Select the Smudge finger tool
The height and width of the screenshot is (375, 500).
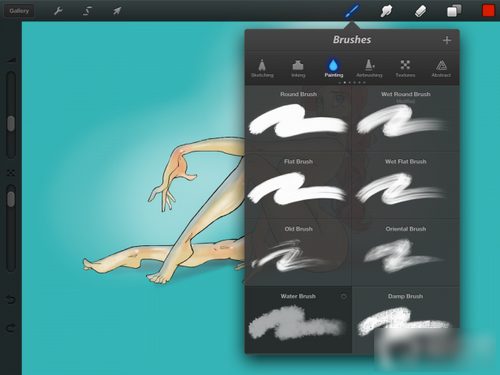(x=386, y=11)
